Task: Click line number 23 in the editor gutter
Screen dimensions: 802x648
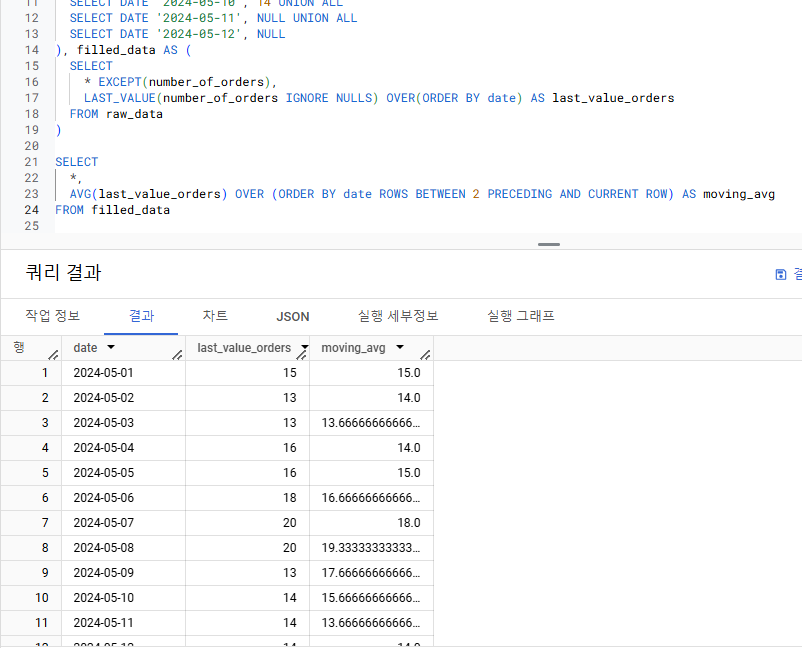Action: pos(31,194)
